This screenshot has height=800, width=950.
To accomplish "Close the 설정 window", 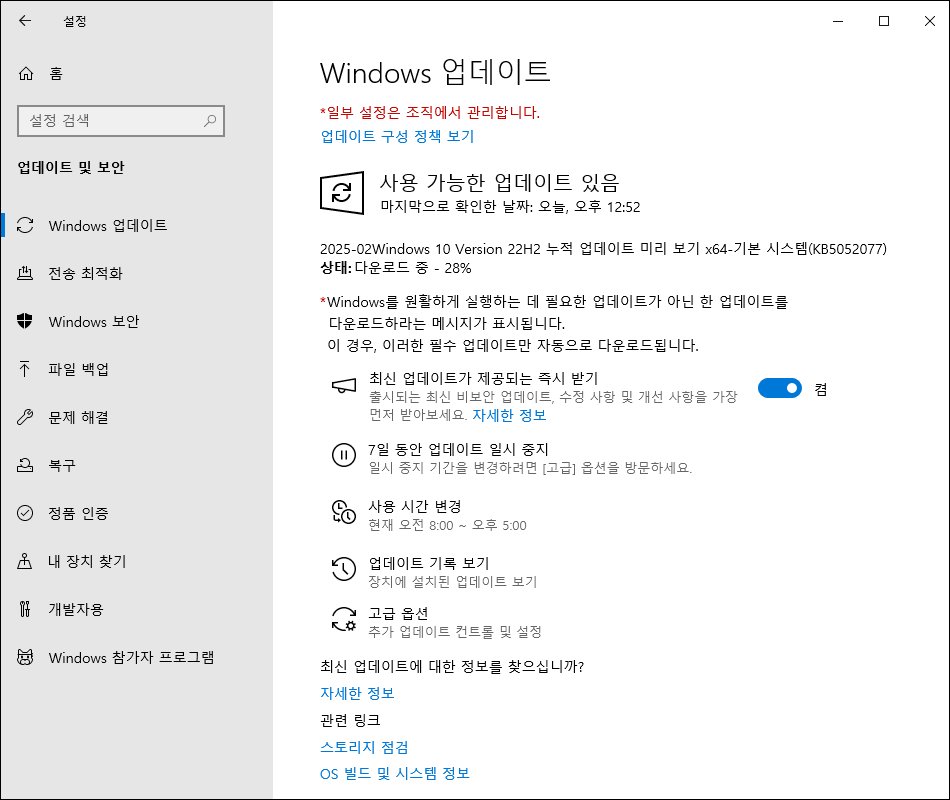I will [x=929, y=21].
